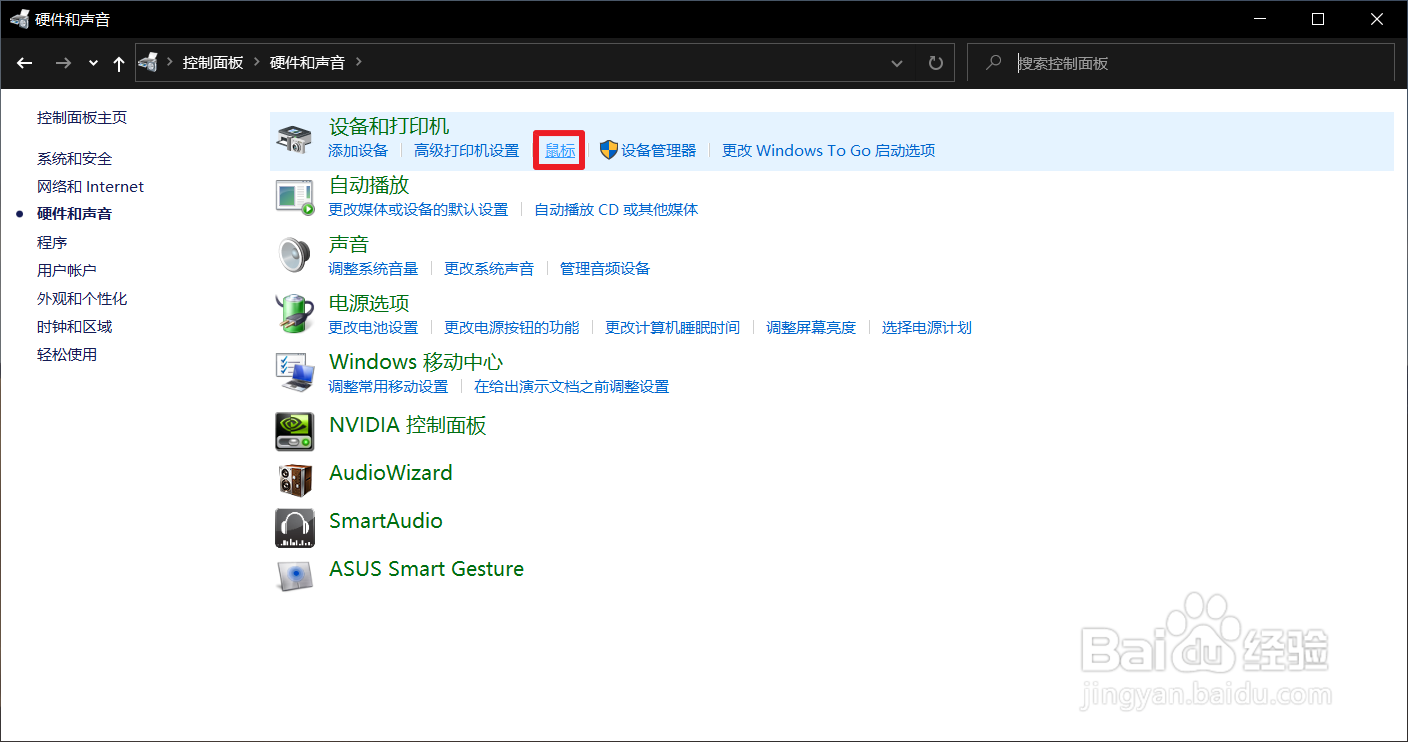Click 更改媒体或设备的默认设置 link

tap(418, 210)
